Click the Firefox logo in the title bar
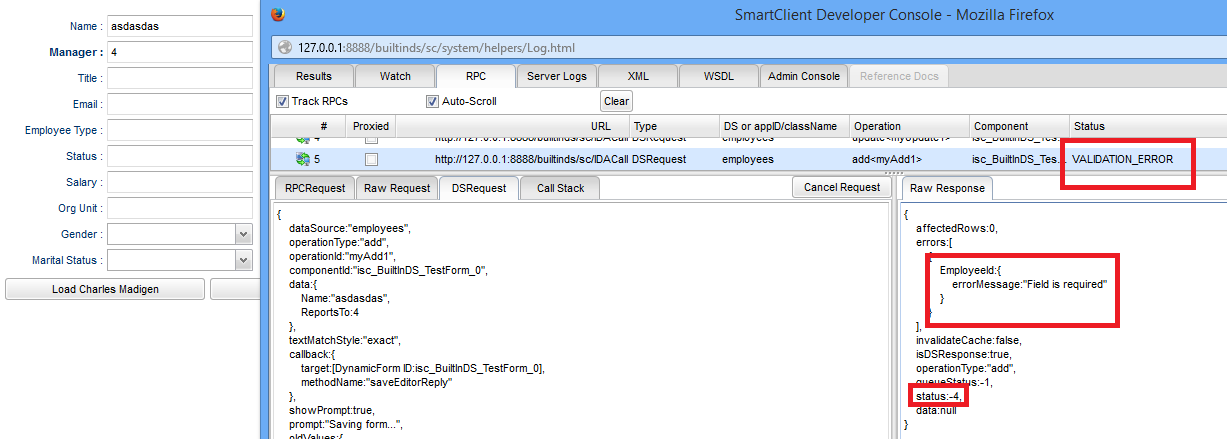Screen dimensions: 1227x439 tap(279, 15)
